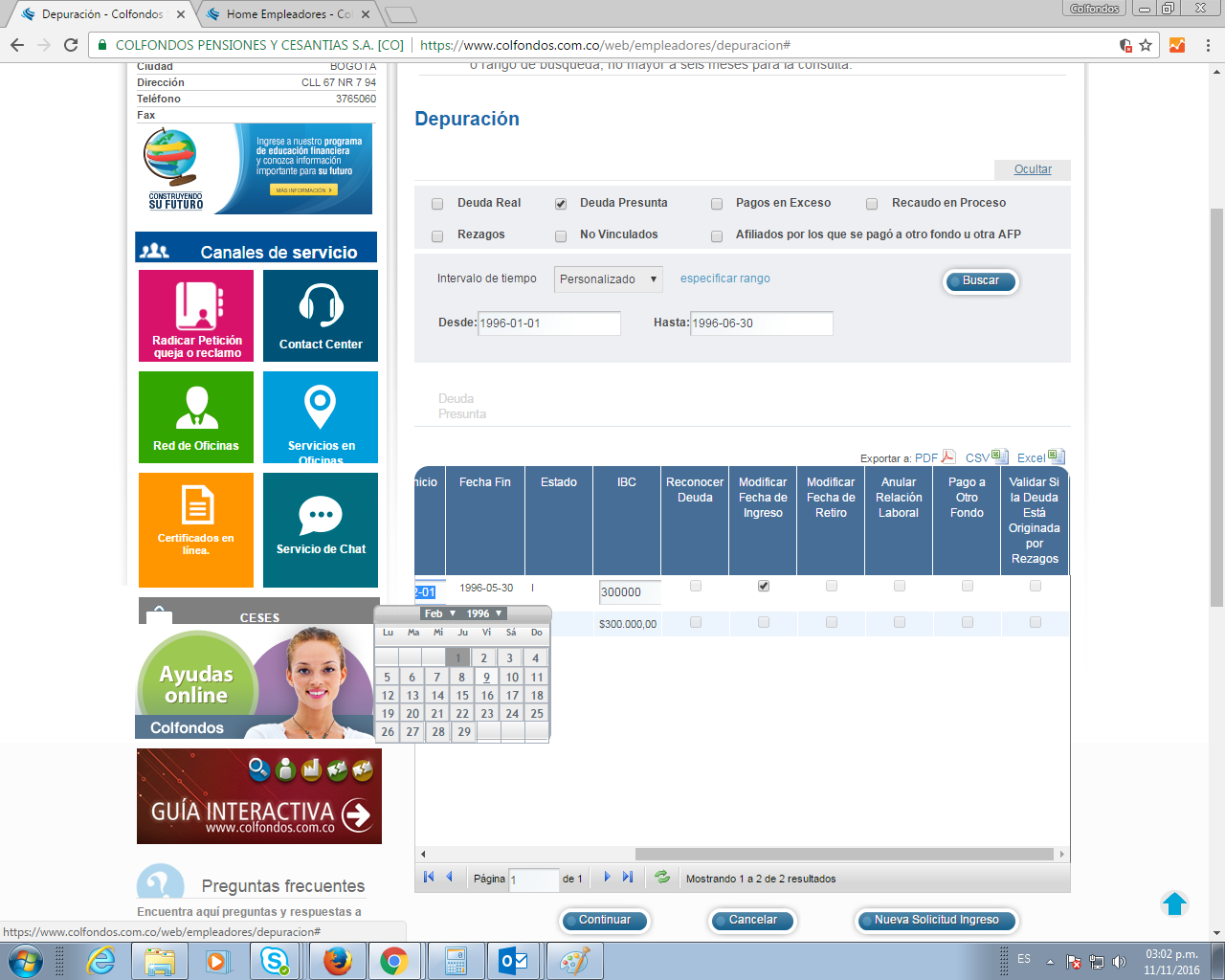Viewport: 1225px width, 980px height.
Task: Open Red de Oficinas tile
Action: pos(196,417)
